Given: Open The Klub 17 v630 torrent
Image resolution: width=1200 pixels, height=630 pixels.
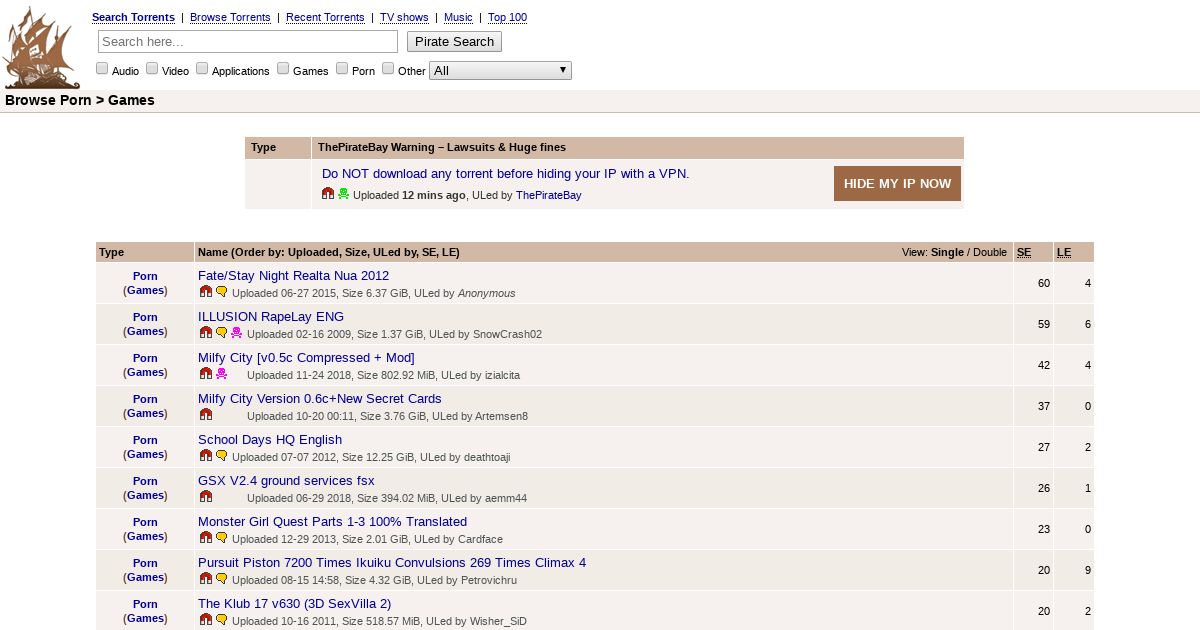Looking at the screenshot, I should click(294, 603).
